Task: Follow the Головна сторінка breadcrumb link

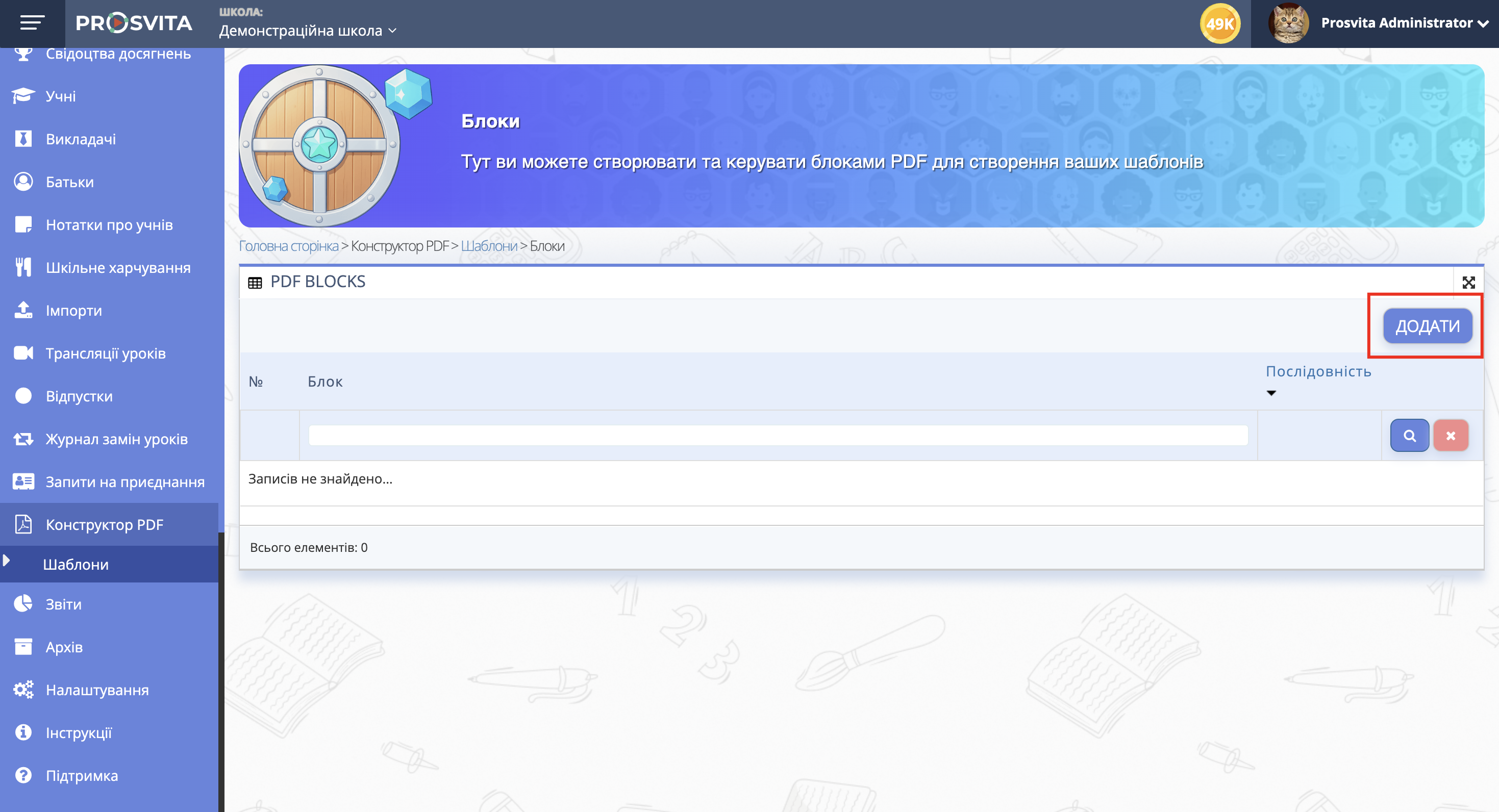Action: click(288, 246)
